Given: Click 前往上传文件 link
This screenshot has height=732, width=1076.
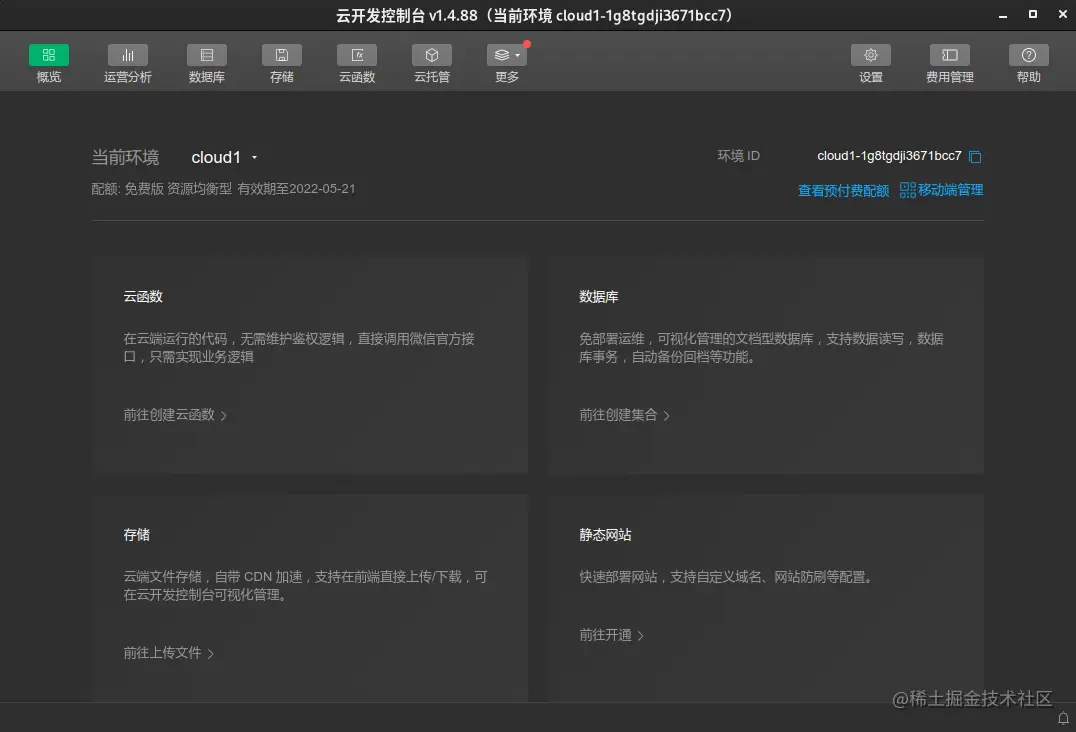Looking at the screenshot, I should [169, 652].
